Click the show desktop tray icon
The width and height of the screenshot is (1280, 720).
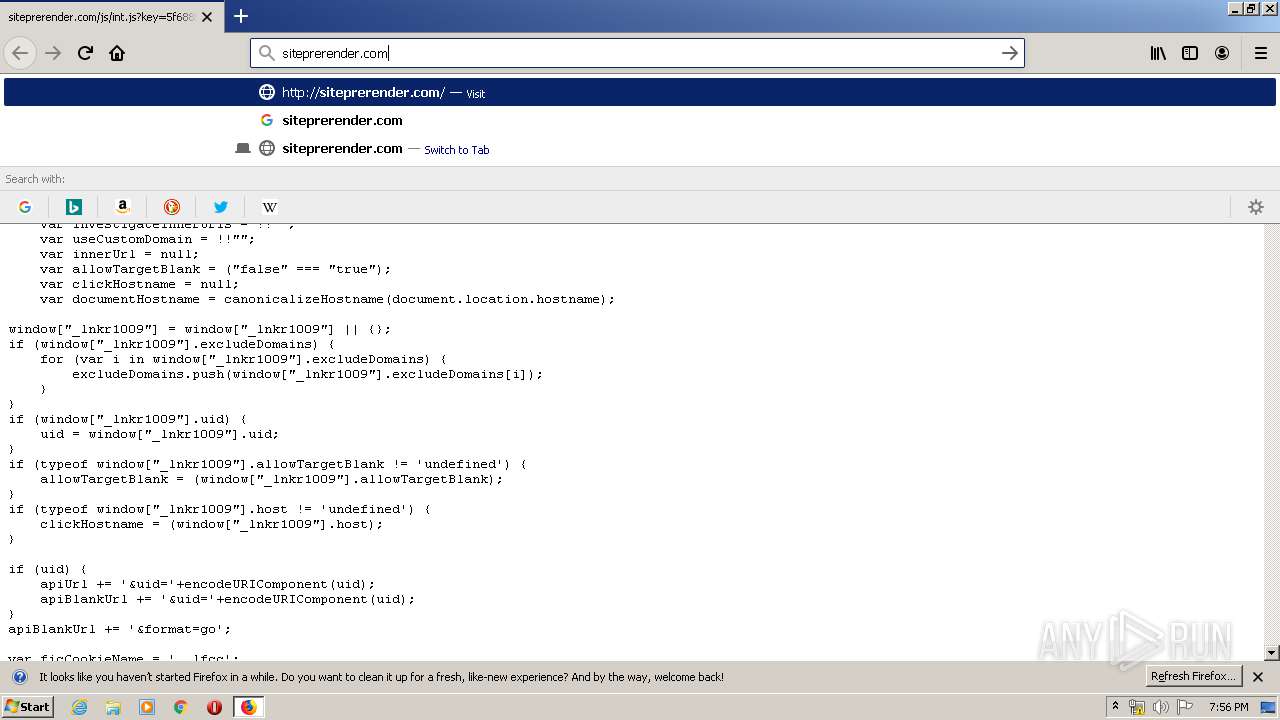(1269, 707)
